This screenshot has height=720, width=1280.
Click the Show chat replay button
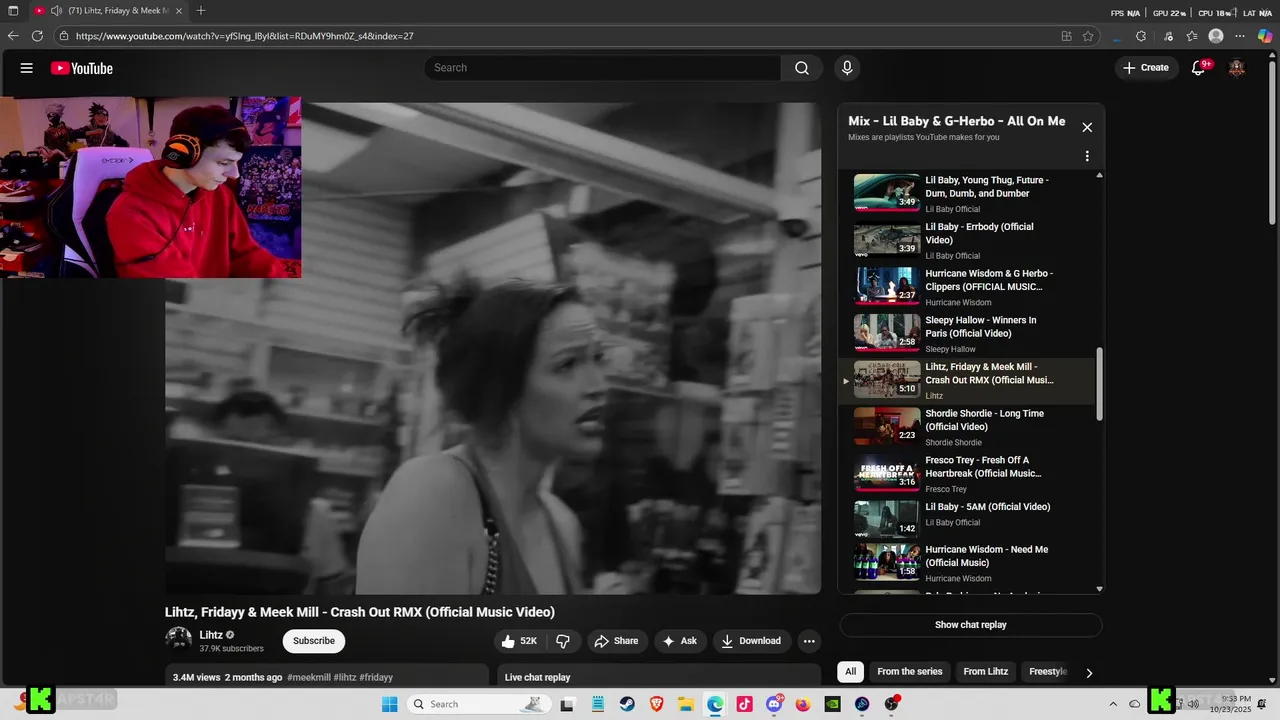pos(971,625)
